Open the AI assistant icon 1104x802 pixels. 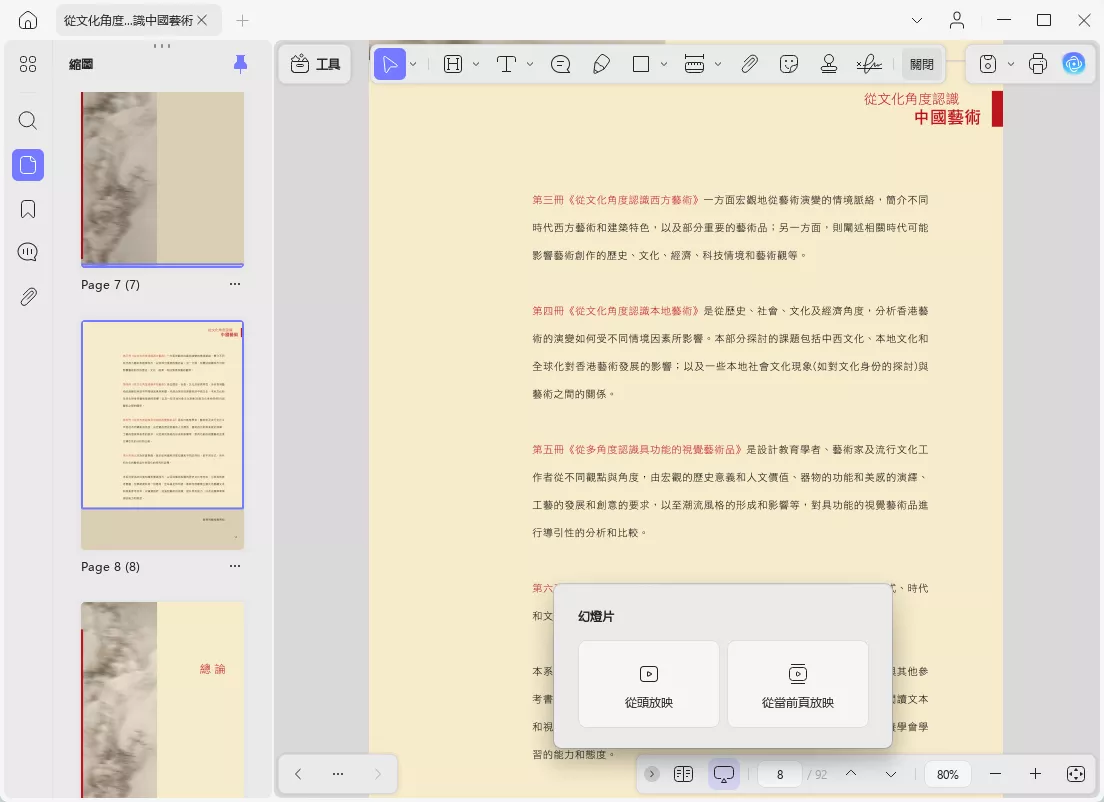click(1074, 65)
